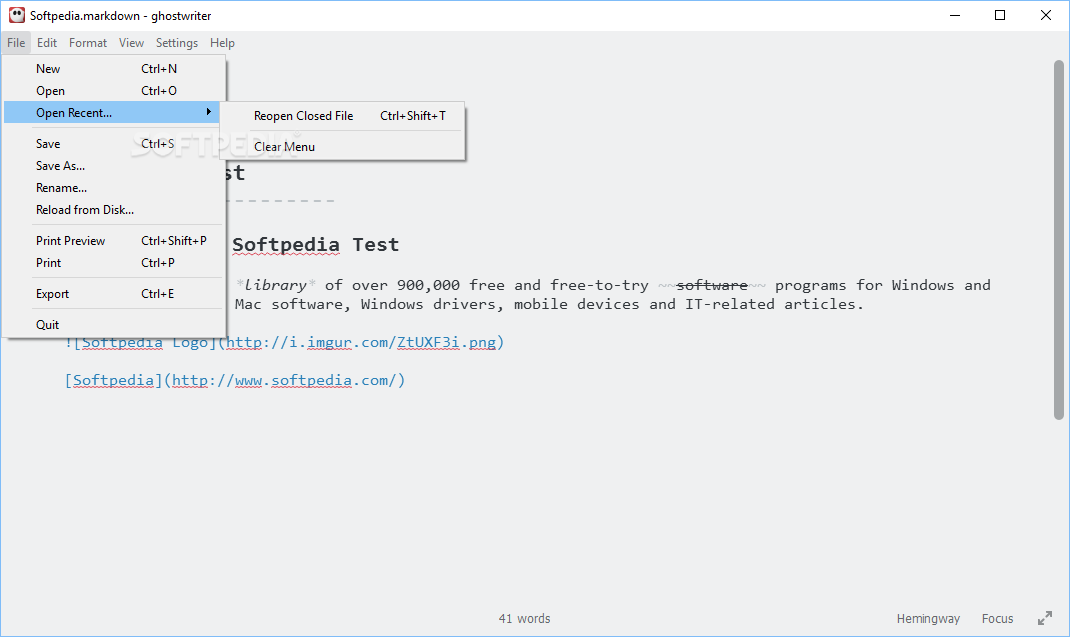Click '[Softpedia]' link label text
The image size is (1070, 637).
(x=113, y=380)
